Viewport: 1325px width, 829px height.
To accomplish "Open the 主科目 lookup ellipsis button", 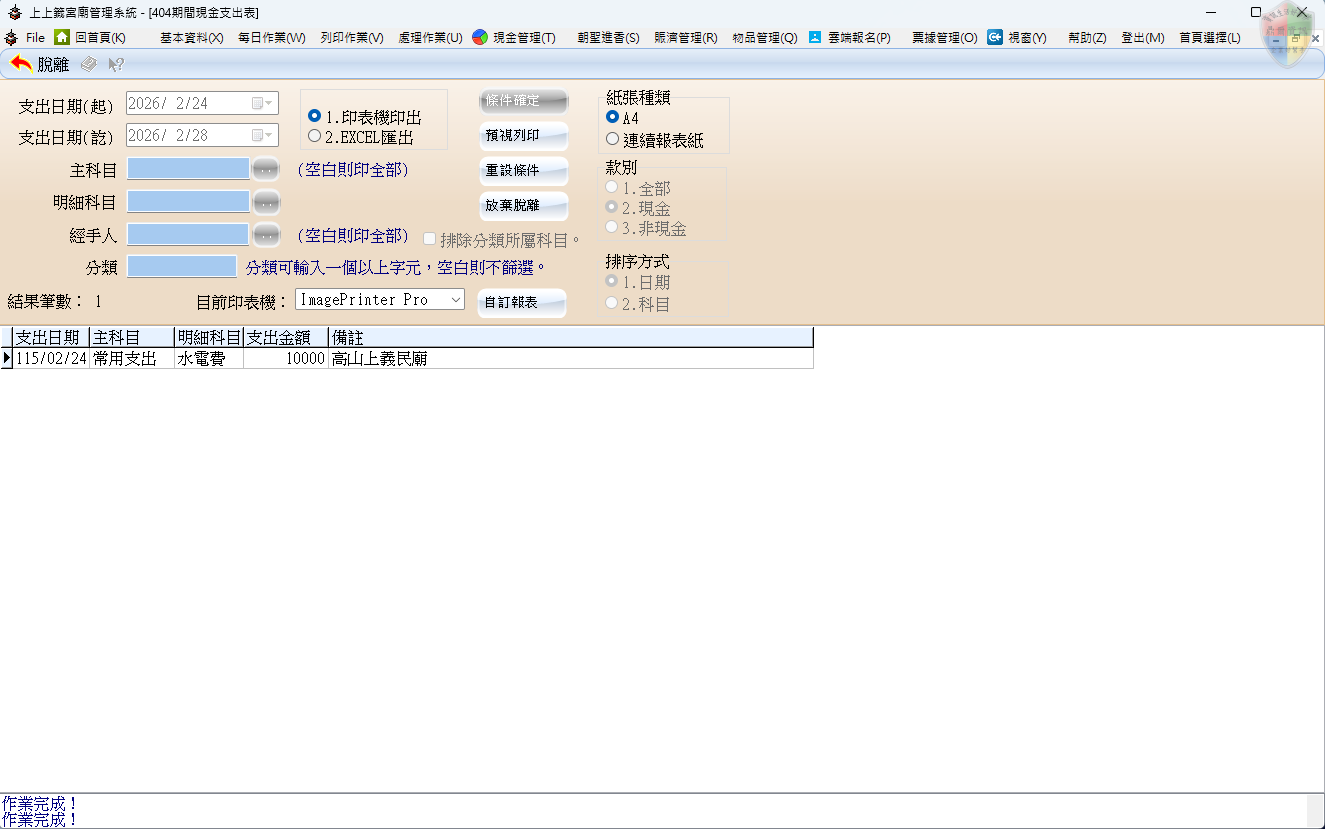I will tap(266, 169).
